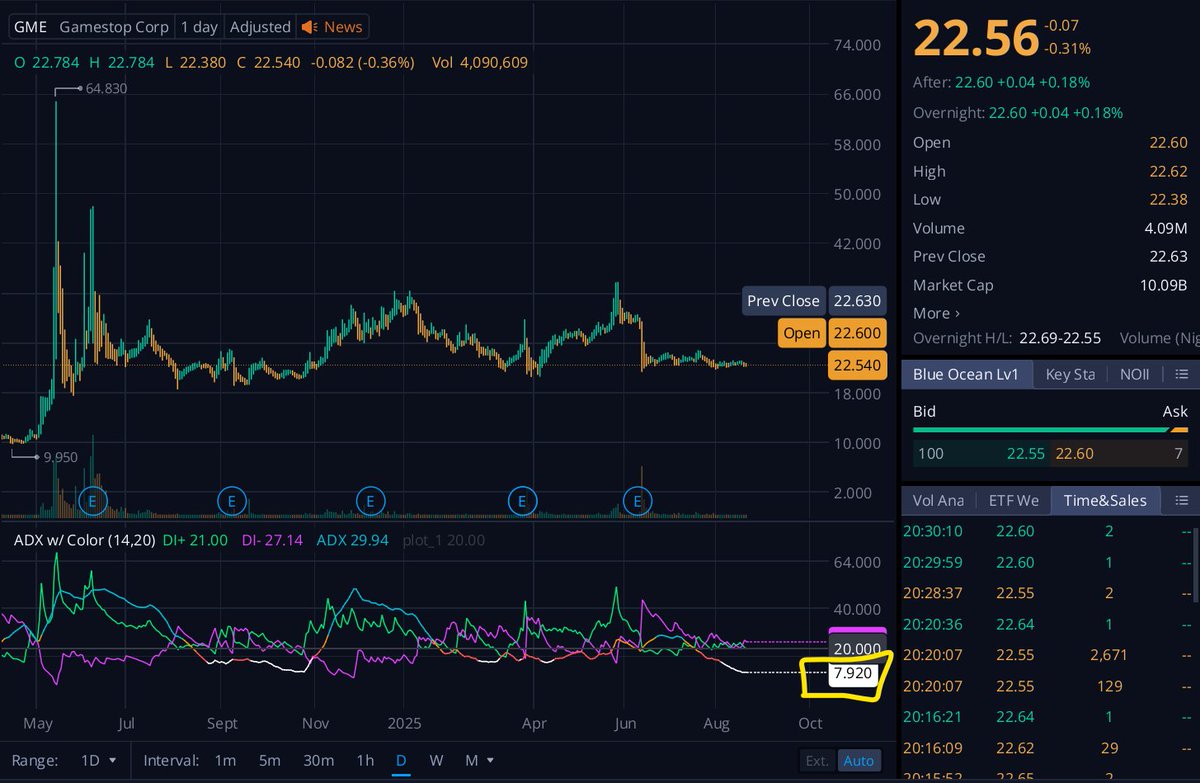Open the Range 1D dropdown
Screen dimensions: 1200x783
point(98,761)
